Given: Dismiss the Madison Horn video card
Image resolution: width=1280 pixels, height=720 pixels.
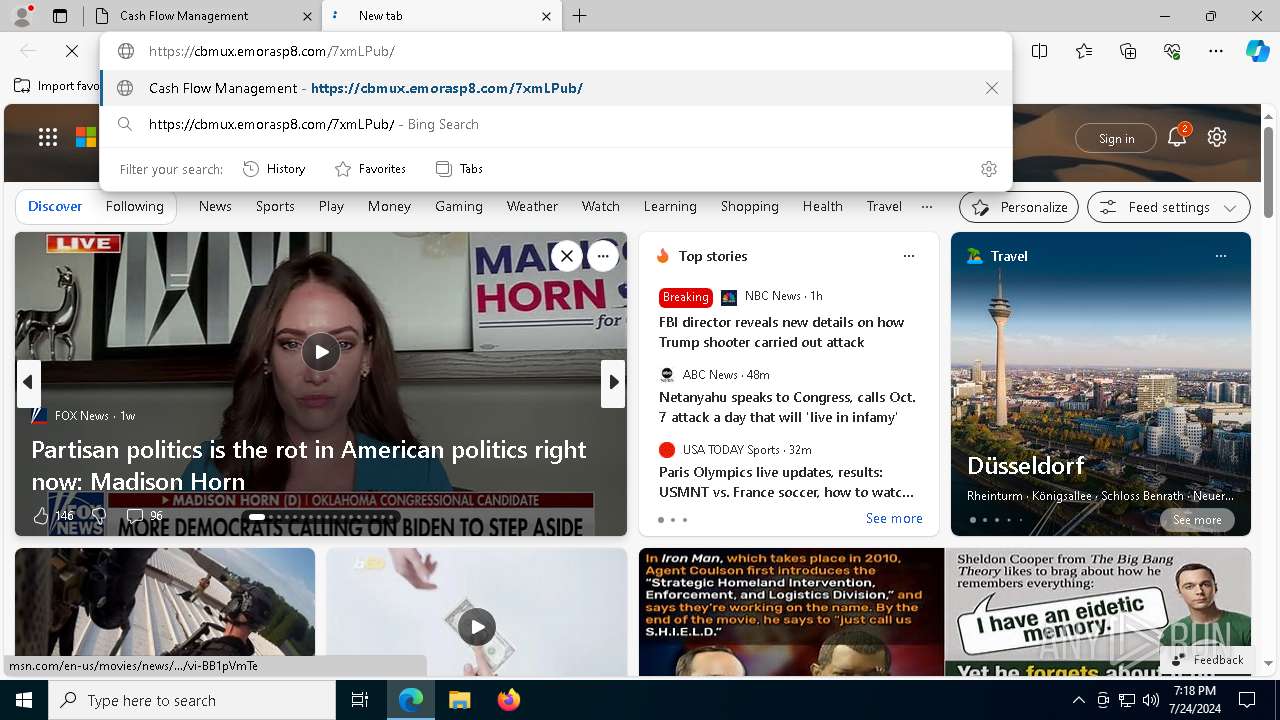Looking at the screenshot, I should point(566,256).
